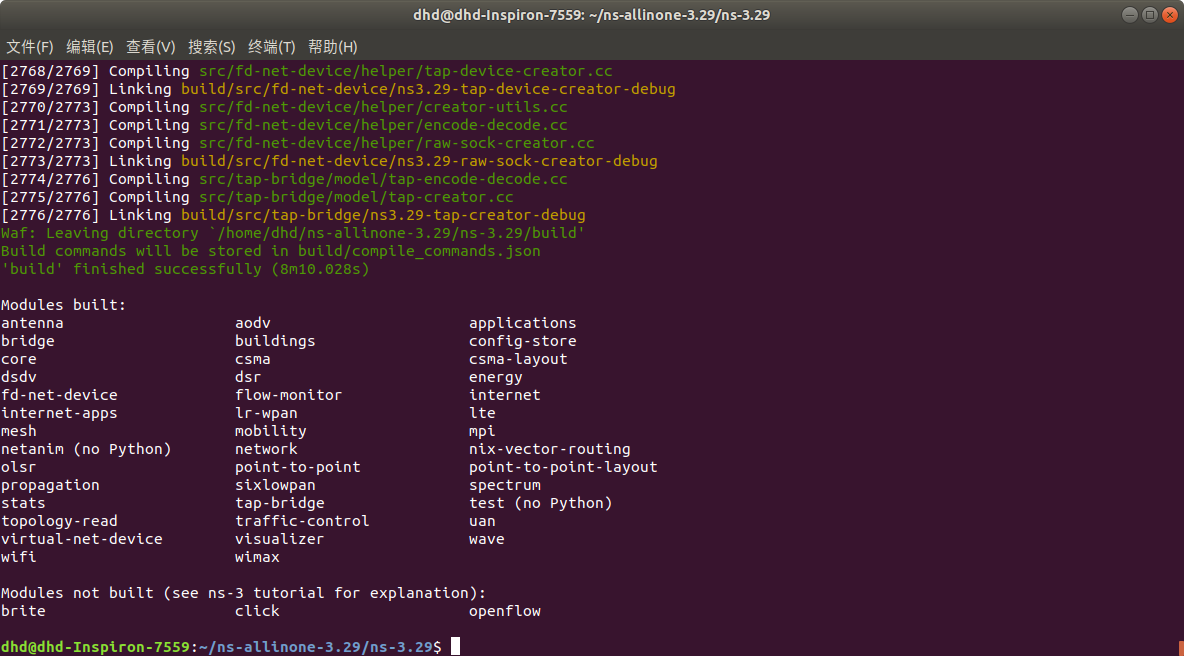This screenshot has height=656, width=1184.
Task: Click the blinking cursor at the shell prompt
Action: (455, 646)
